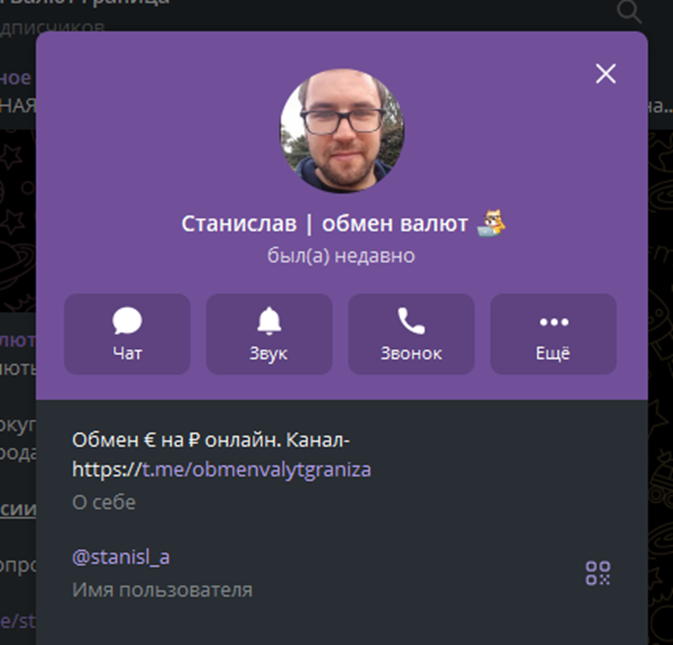This screenshot has width=673, height=645.
Task: Open the Чат button
Action: pos(127,334)
